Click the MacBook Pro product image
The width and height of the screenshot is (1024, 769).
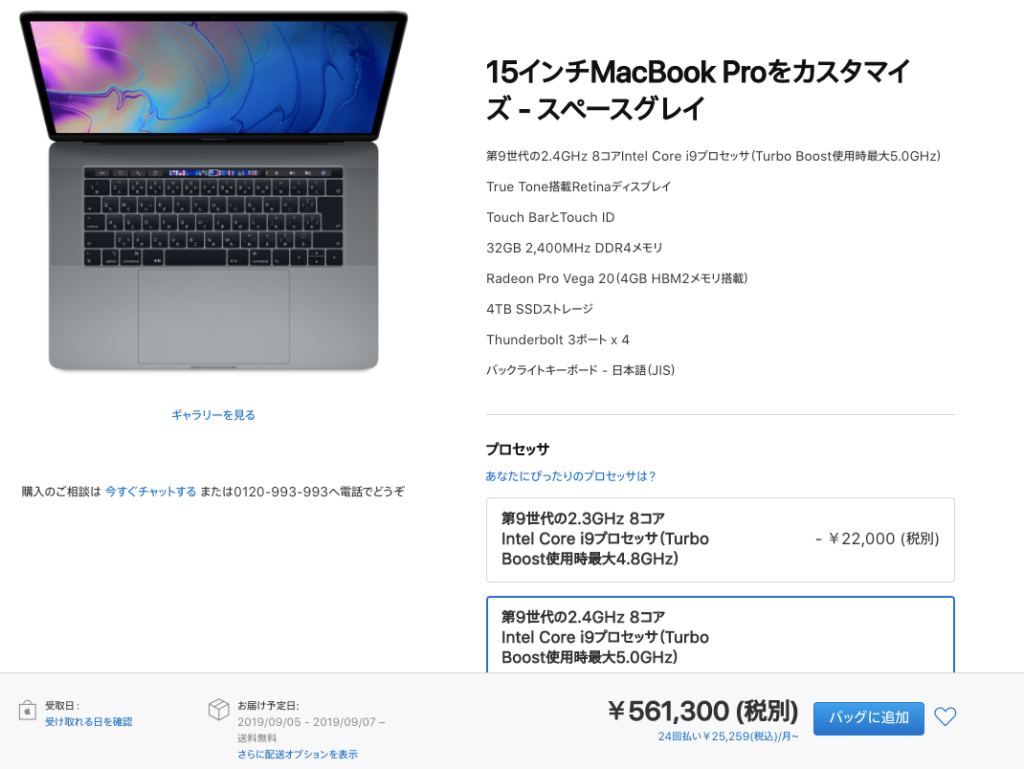[x=214, y=191]
